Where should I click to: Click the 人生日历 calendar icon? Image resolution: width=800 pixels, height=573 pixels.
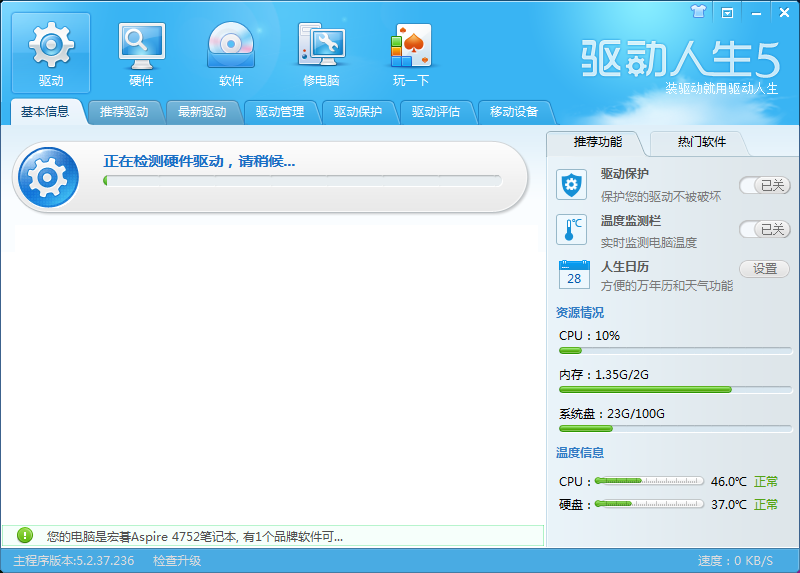(574, 275)
